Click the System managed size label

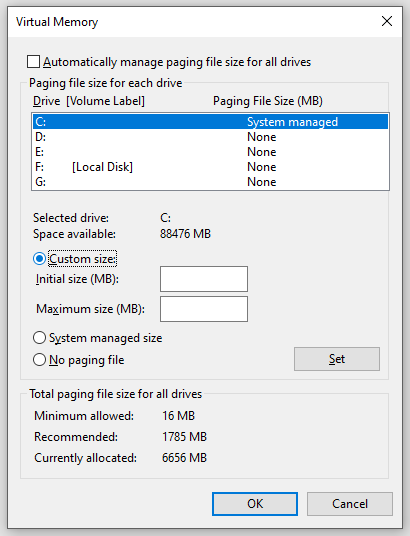point(106,338)
